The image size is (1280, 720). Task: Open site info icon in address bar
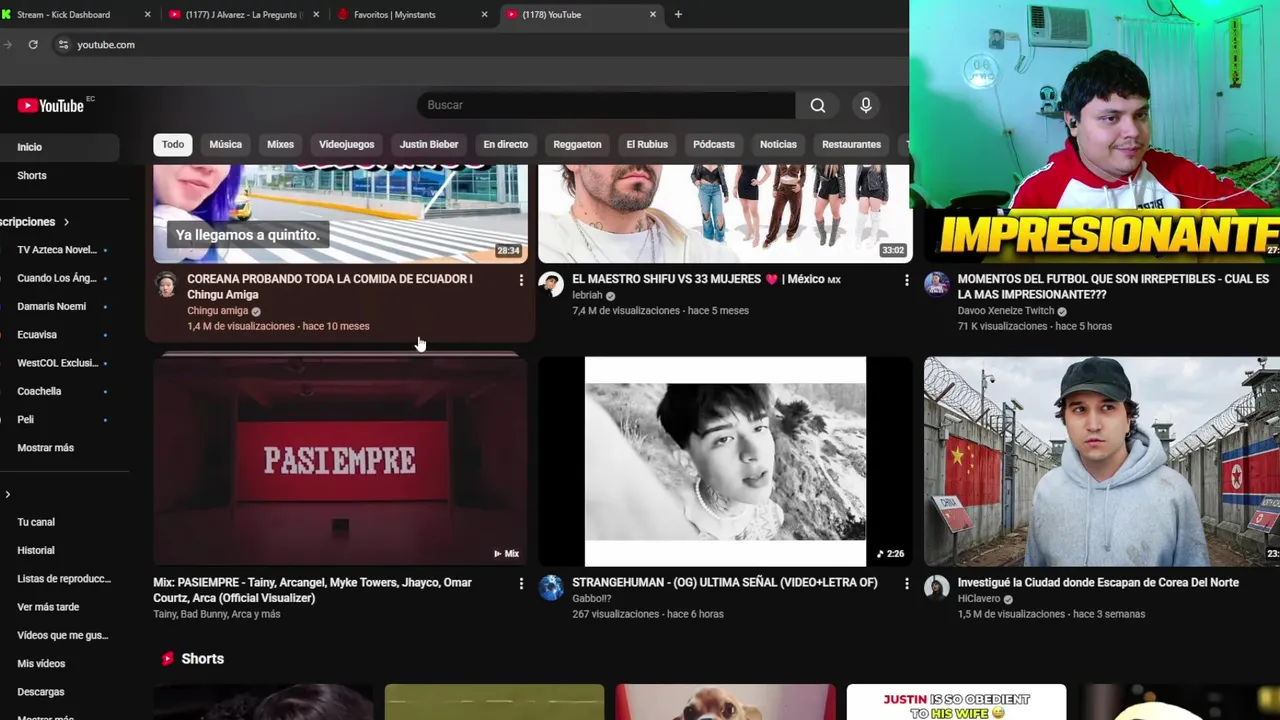63,44
